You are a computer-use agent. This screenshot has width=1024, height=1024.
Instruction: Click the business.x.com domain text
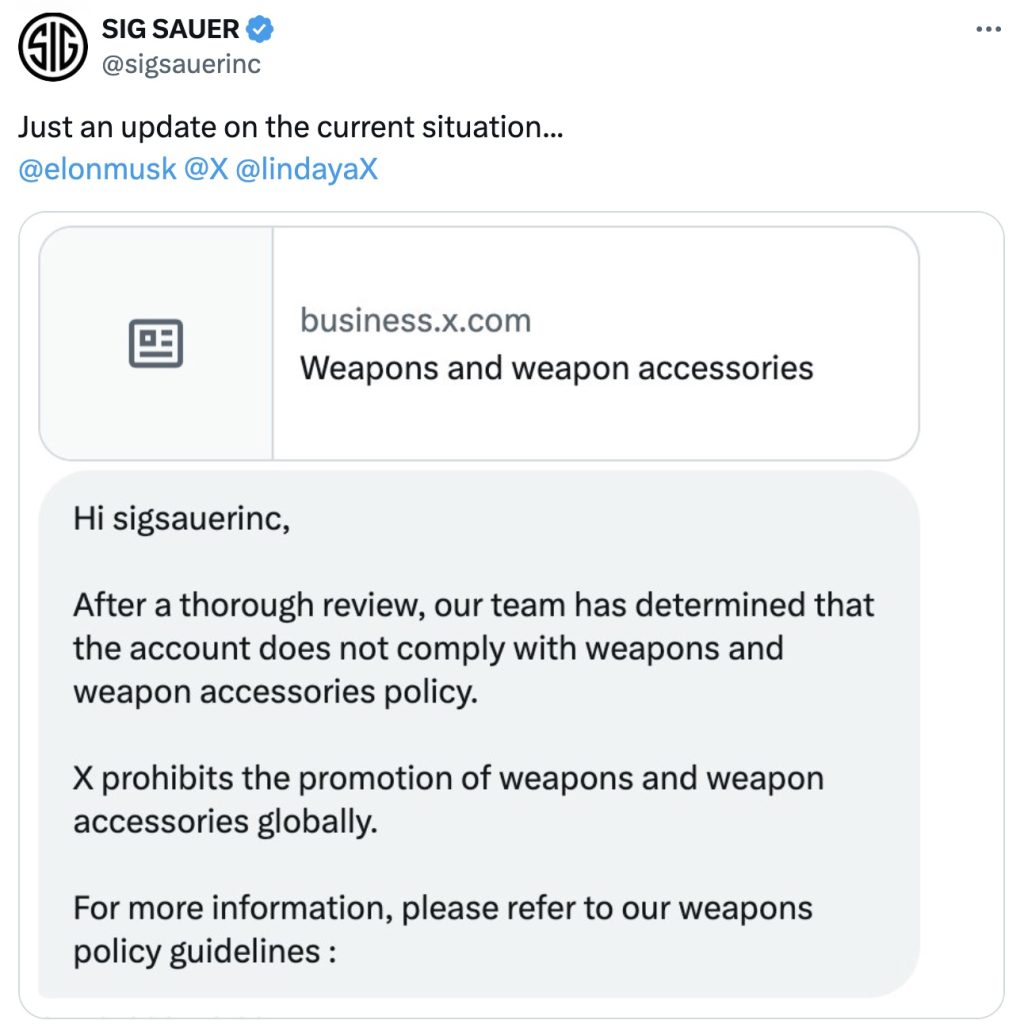tap(415, 321)
